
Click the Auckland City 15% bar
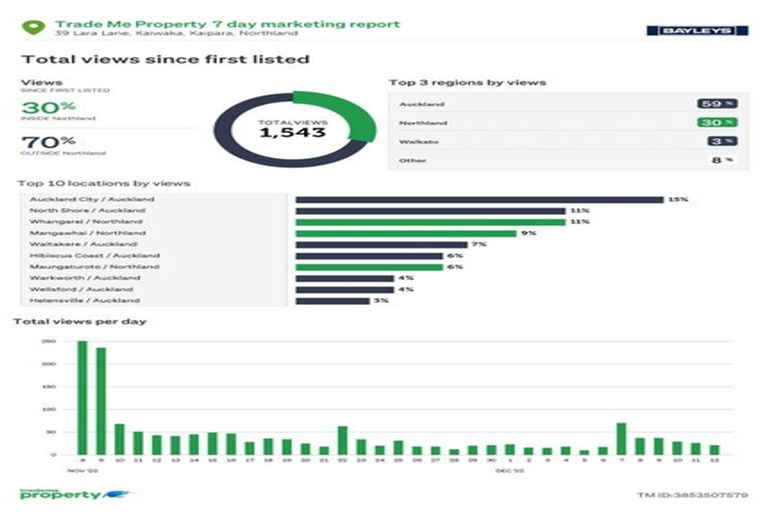point(479,199)
